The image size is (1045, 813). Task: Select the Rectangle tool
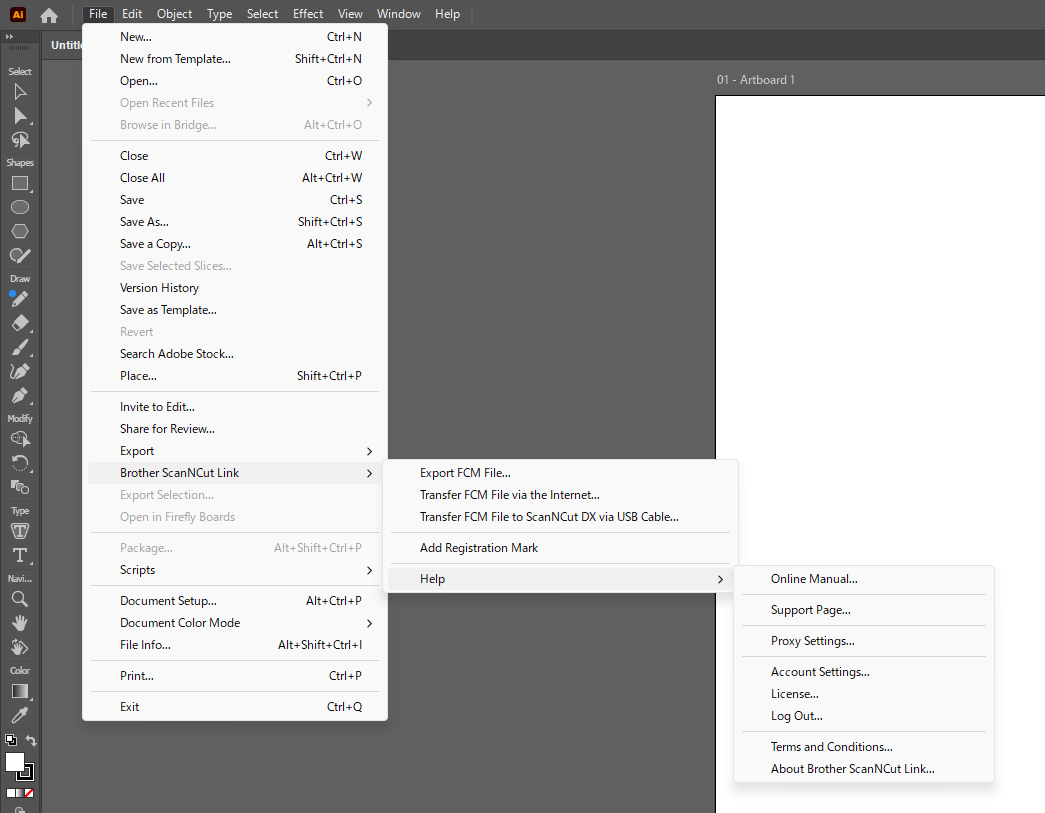(20, 183)
